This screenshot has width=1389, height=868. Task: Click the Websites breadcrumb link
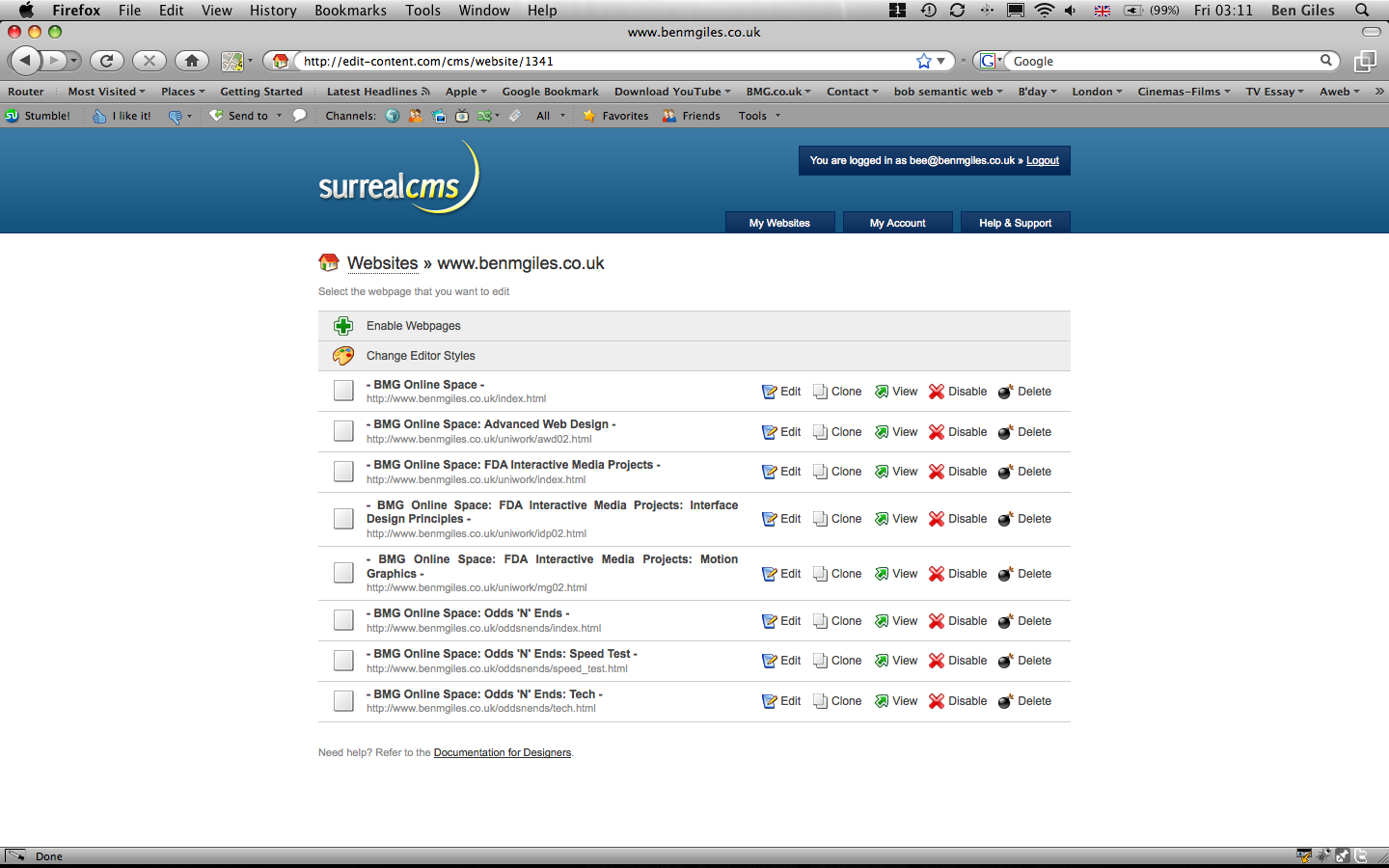382,263
